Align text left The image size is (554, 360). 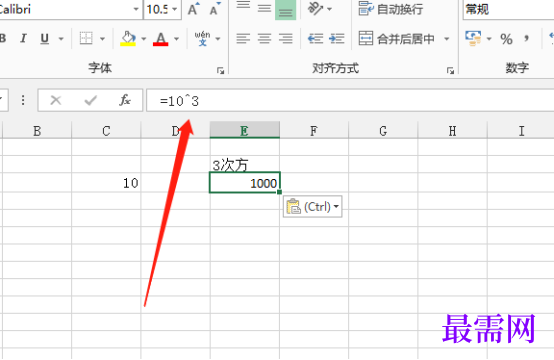point(243,38)
